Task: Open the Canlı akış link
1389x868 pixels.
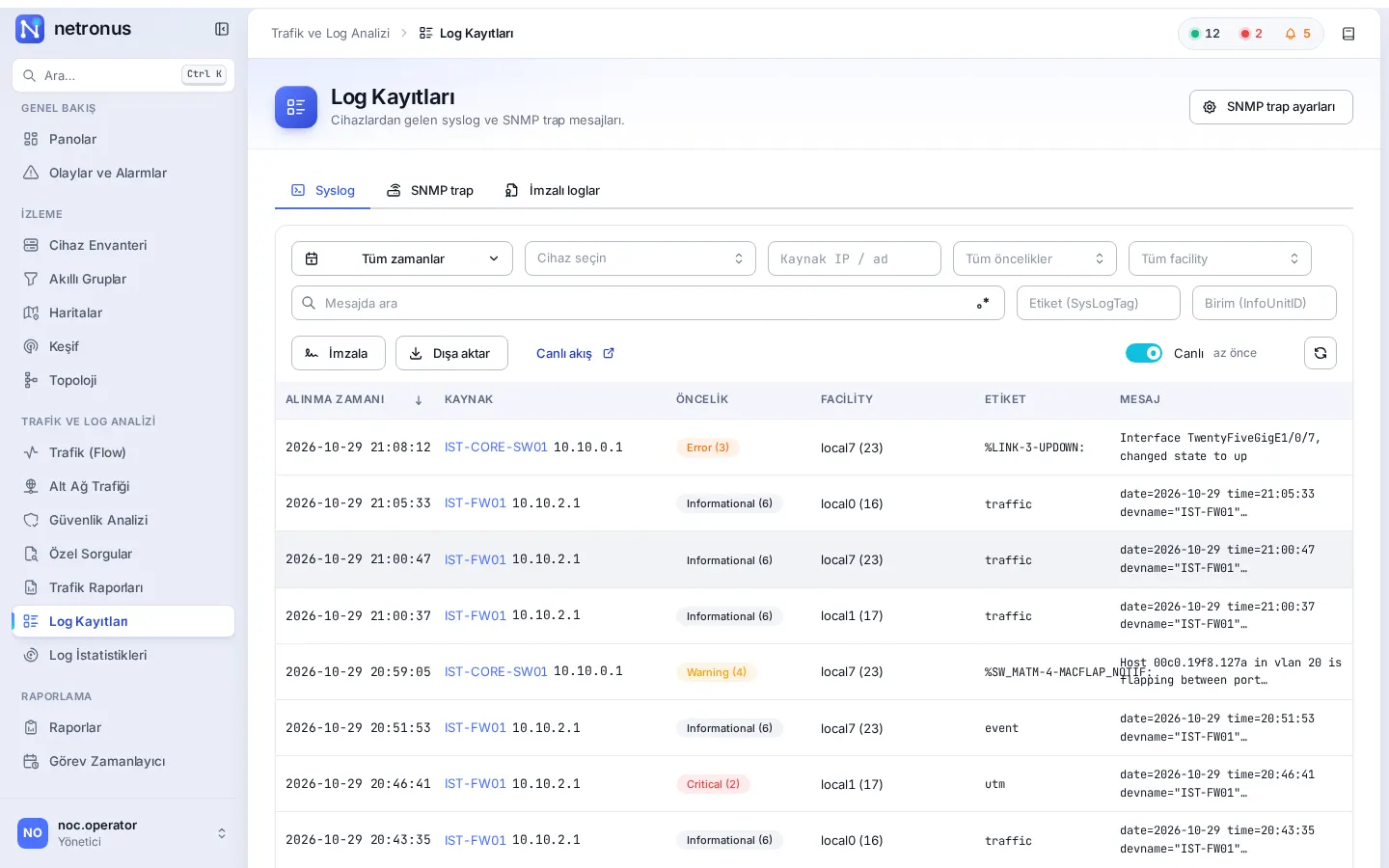Action: (x=575, y=353)
